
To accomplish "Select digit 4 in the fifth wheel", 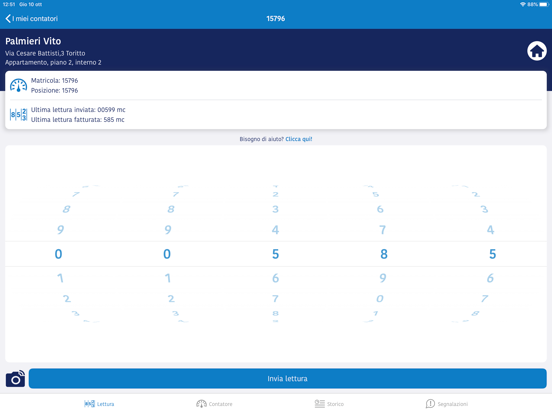I will click(x=490, y=230).
